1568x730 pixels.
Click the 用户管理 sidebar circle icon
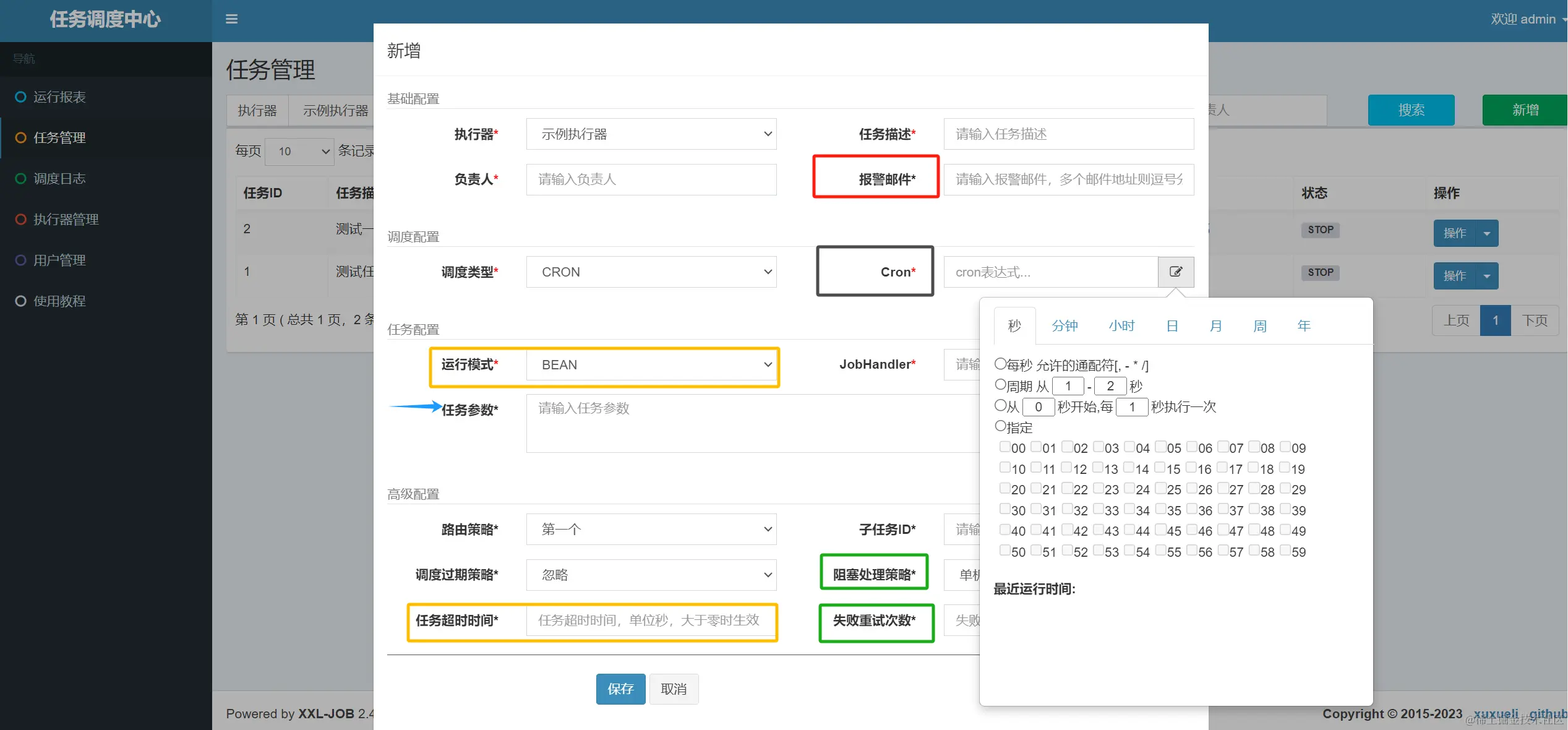tap(20, 260)
